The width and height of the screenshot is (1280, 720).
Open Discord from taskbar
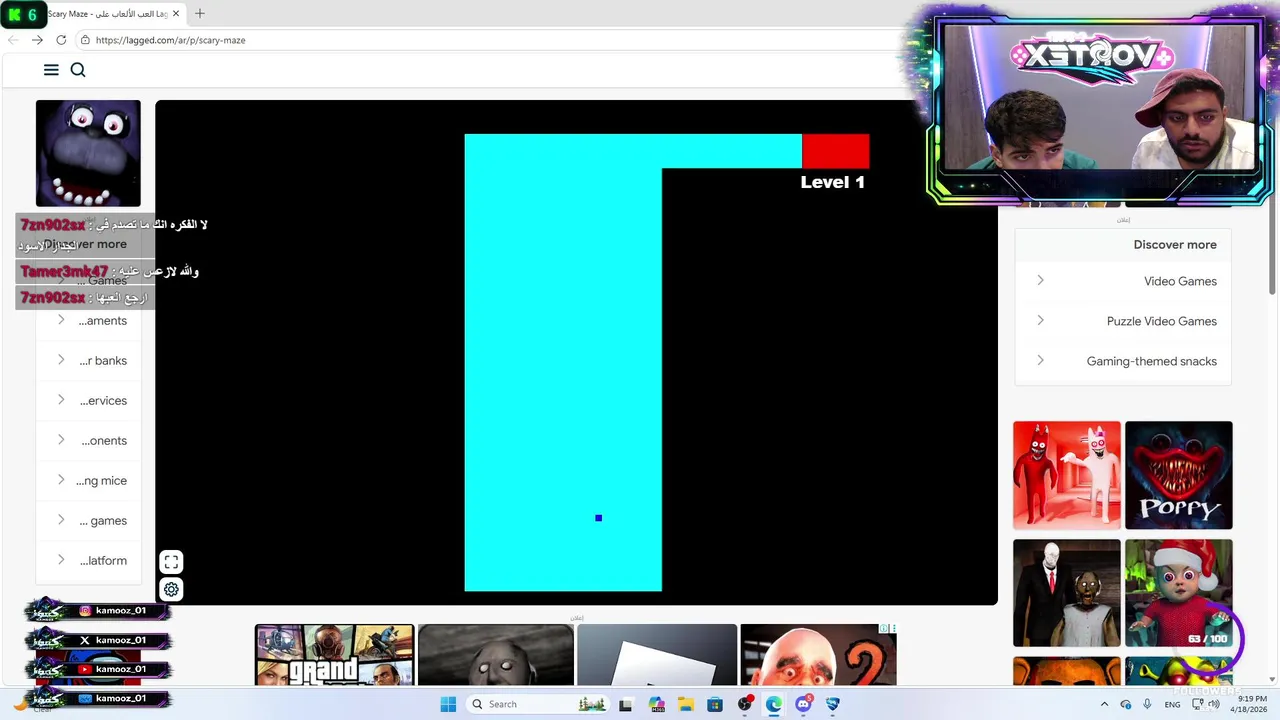point(803,704)
